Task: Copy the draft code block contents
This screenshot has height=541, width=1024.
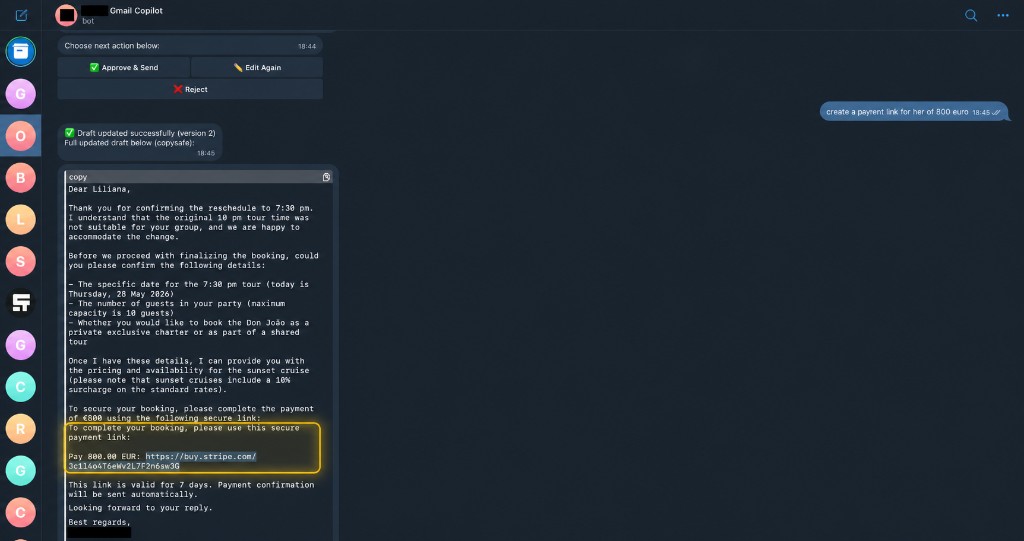Action: [x=327, y=177]
